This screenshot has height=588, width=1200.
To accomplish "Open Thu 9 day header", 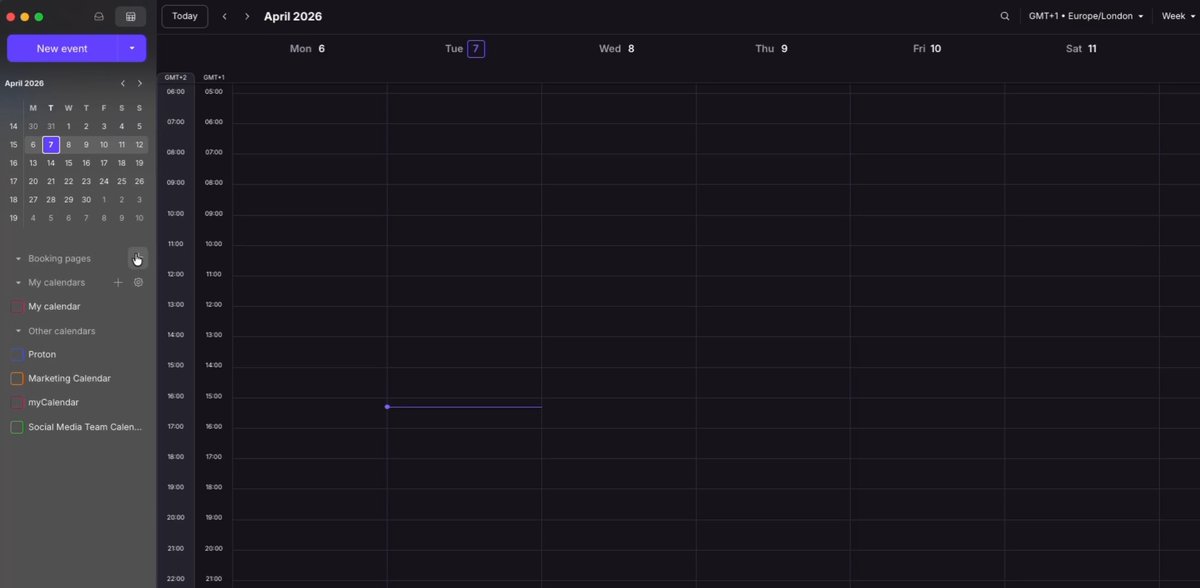I will (x=771, y=48).
